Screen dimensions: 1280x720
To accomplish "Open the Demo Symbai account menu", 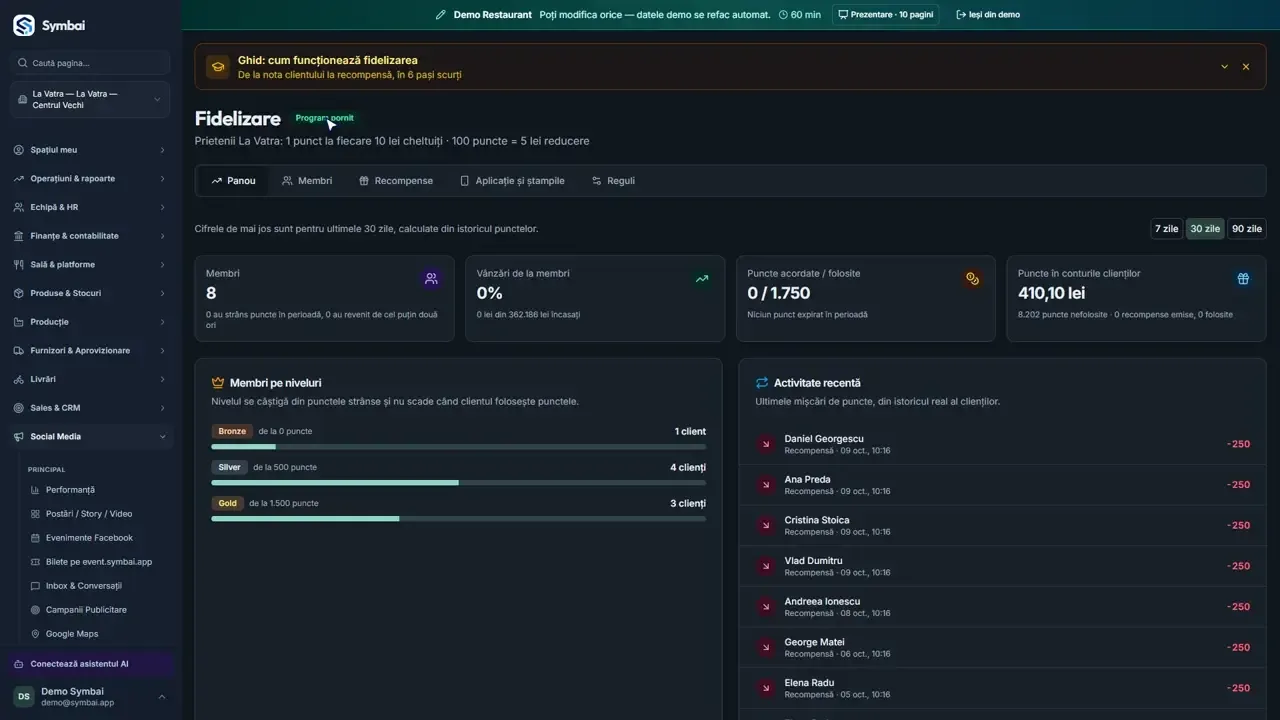I will point(90,696).
